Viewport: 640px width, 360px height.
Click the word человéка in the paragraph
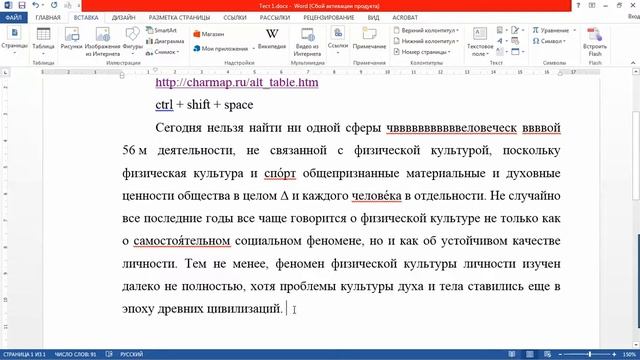(x=376, y=196)
